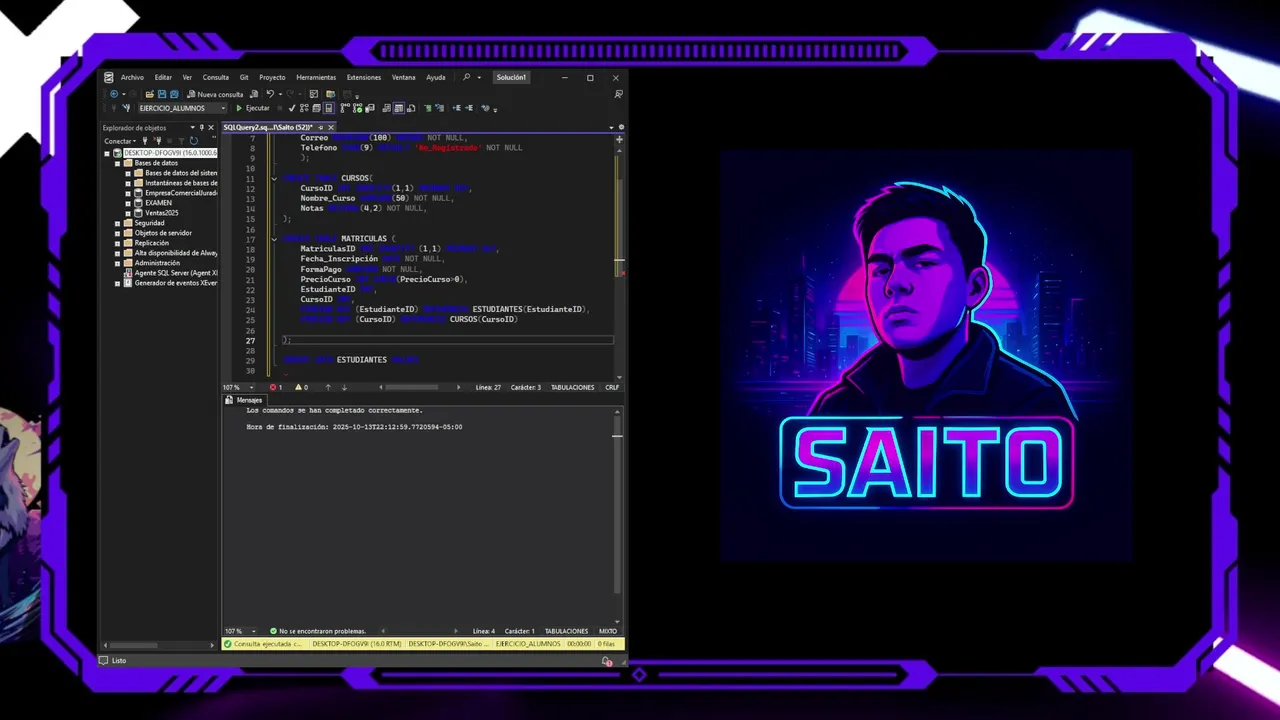Click the disconnect plug icon in Object Explorer
The height and width of the screenshot is (720, 1280).
pyautogui.click(x=156, y=141)
